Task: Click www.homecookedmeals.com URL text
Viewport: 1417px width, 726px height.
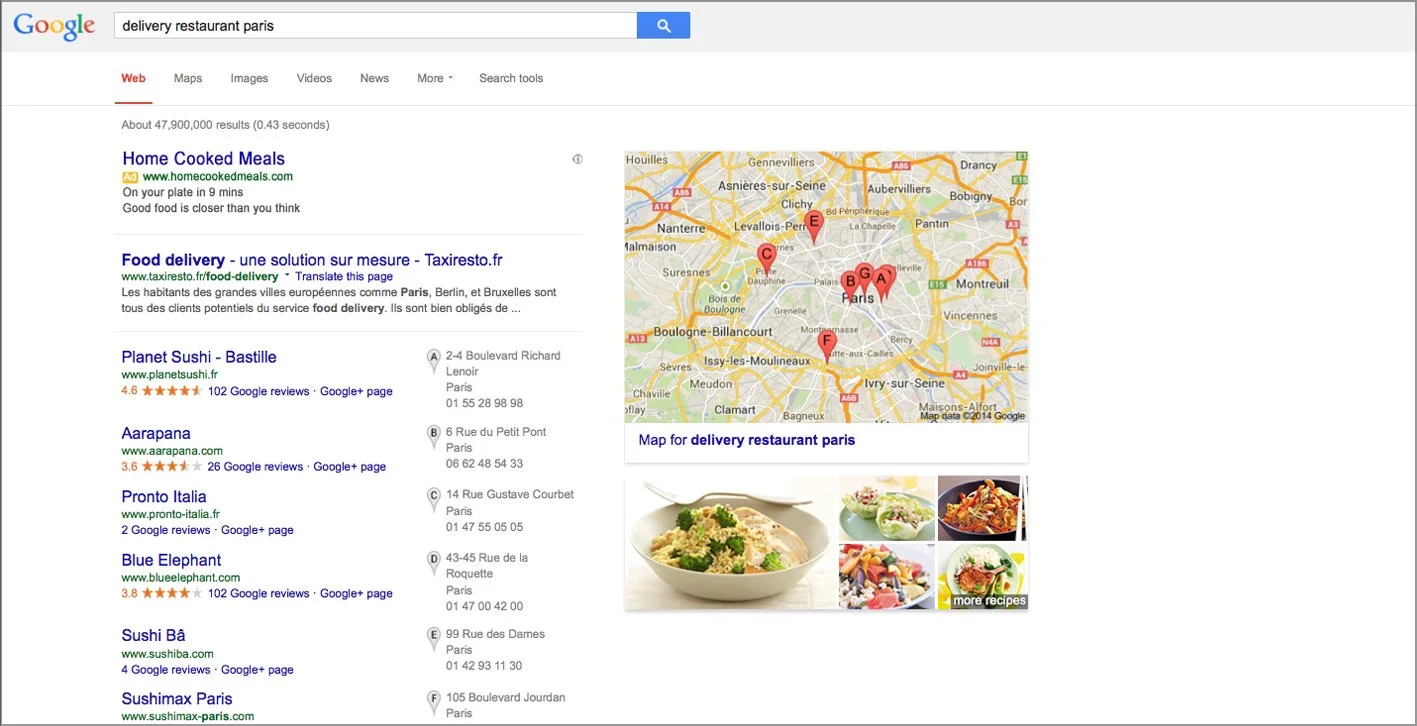Action: pyautogui.click(x=218, y=177)
